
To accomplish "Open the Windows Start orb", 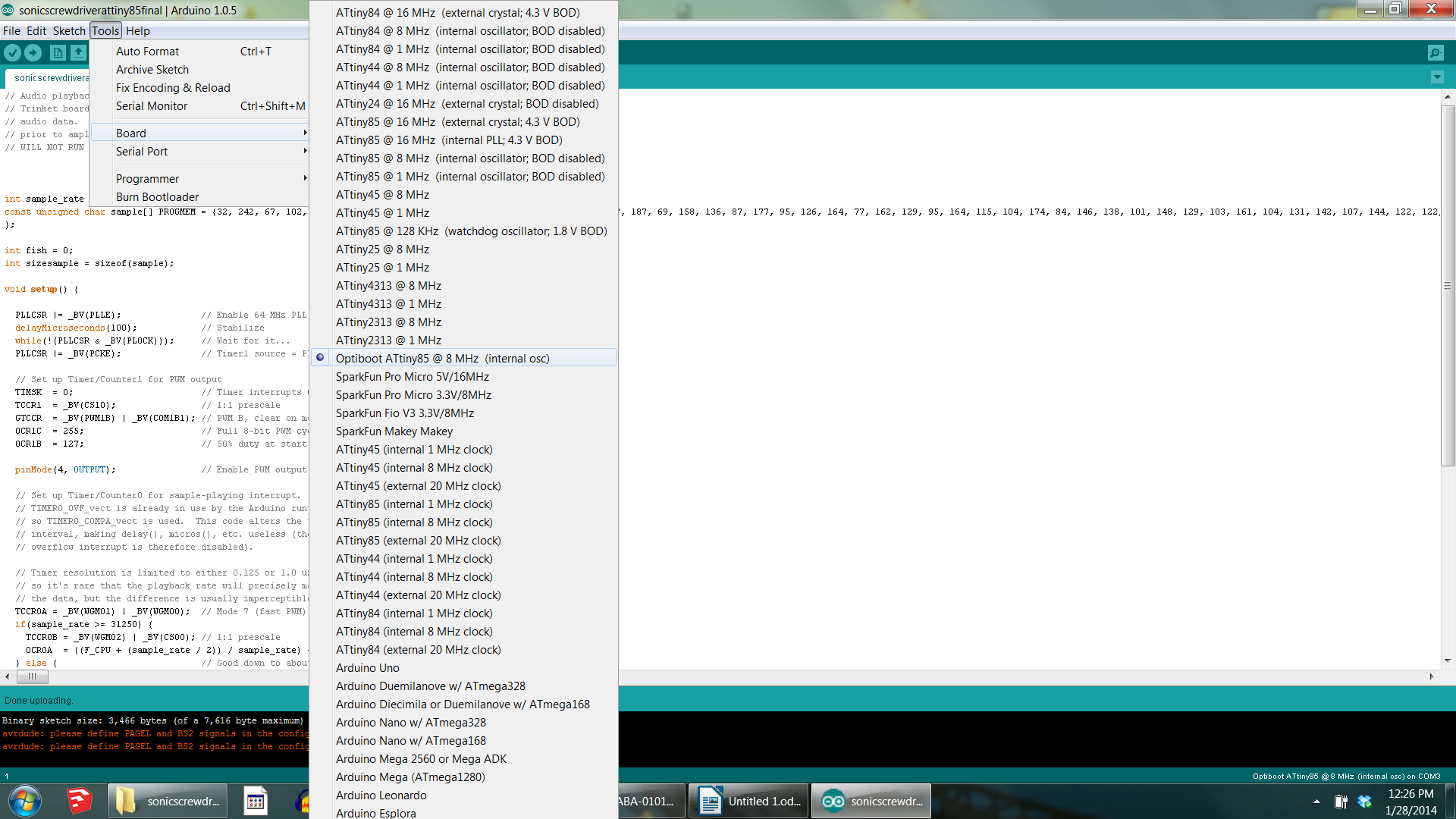I will pyautogui.click(x=24, y=801).
